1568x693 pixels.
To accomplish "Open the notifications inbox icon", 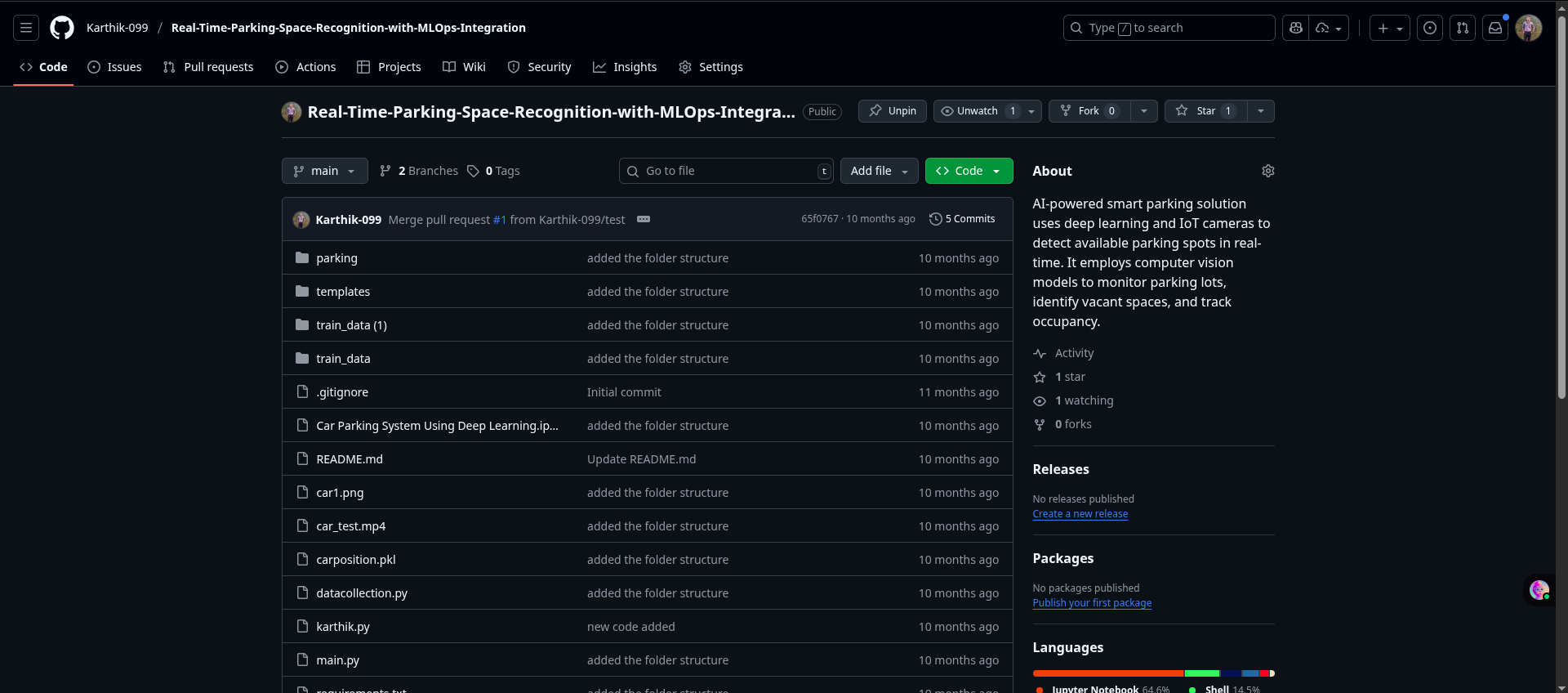I will tap(1495, 28).
